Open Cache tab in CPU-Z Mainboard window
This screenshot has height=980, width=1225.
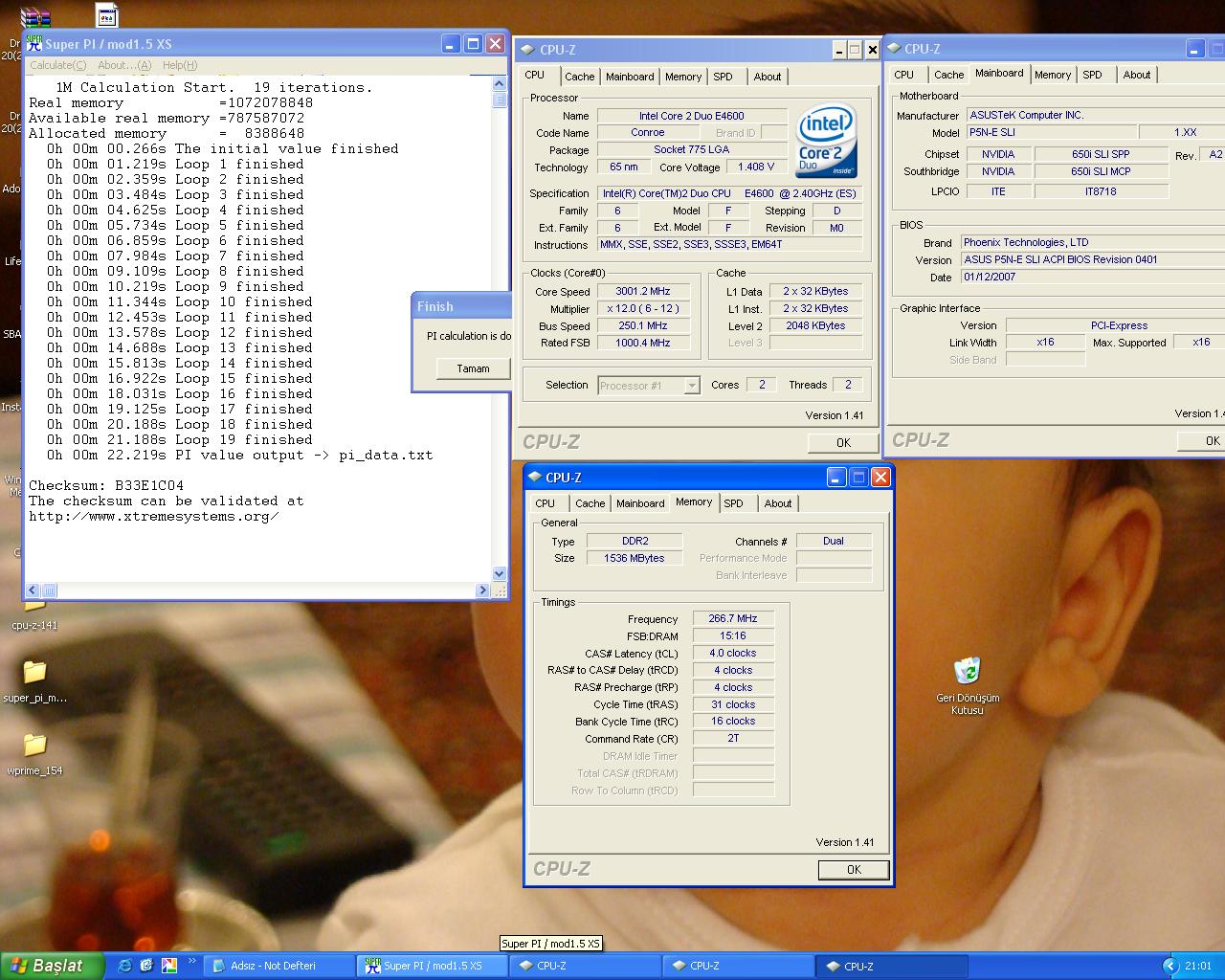[949, 75]
